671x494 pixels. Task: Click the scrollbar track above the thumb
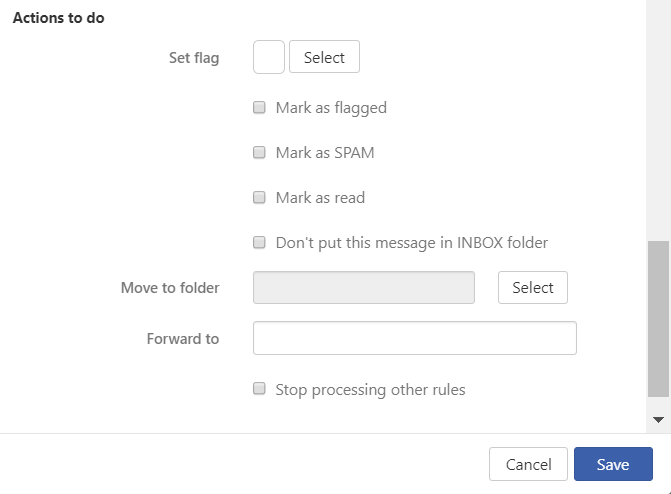click(x=658, y=120)
